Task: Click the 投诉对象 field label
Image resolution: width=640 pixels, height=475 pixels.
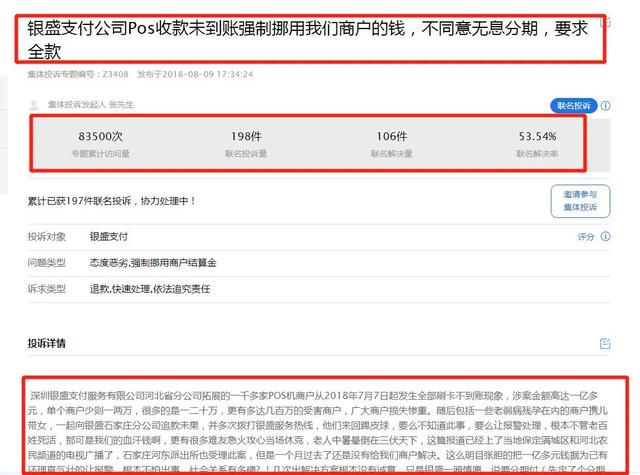Action: pos(47,237)
